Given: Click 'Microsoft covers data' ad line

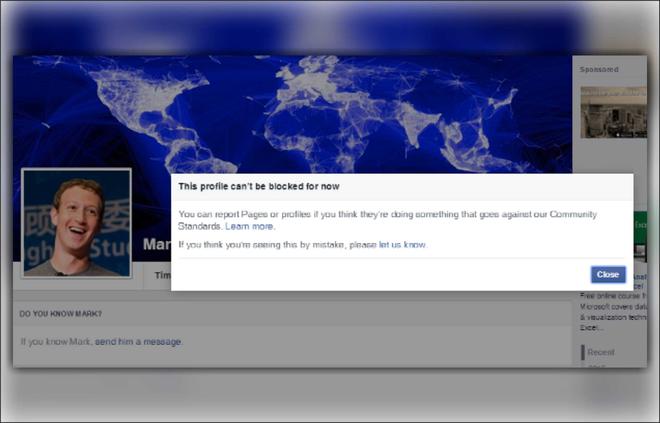Looking at the screenshot, I should pos(613,306).
